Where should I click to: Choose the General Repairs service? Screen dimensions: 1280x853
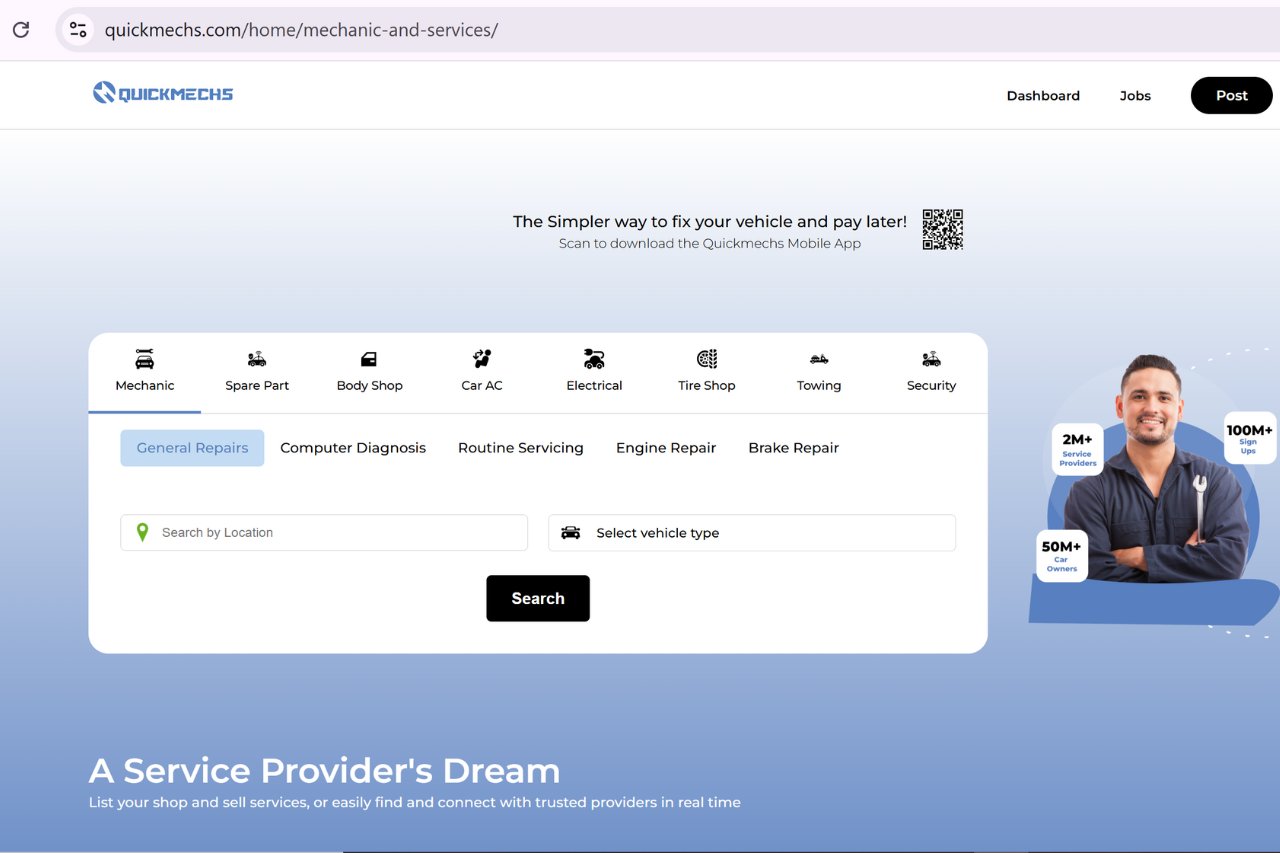click(192, 448)
